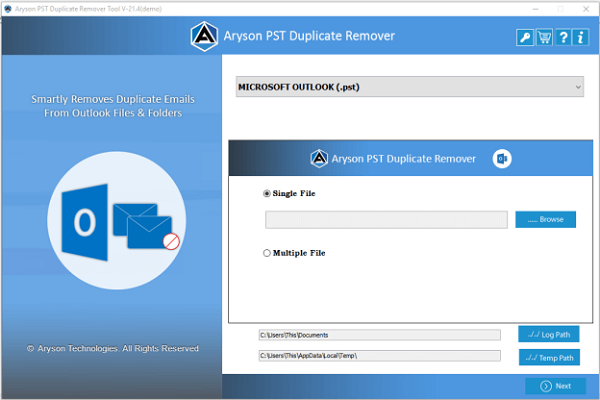The height and width of the screenshot is (400, 600).
Task: Click the Aryson logo in the header
Action: pos(204,36)
